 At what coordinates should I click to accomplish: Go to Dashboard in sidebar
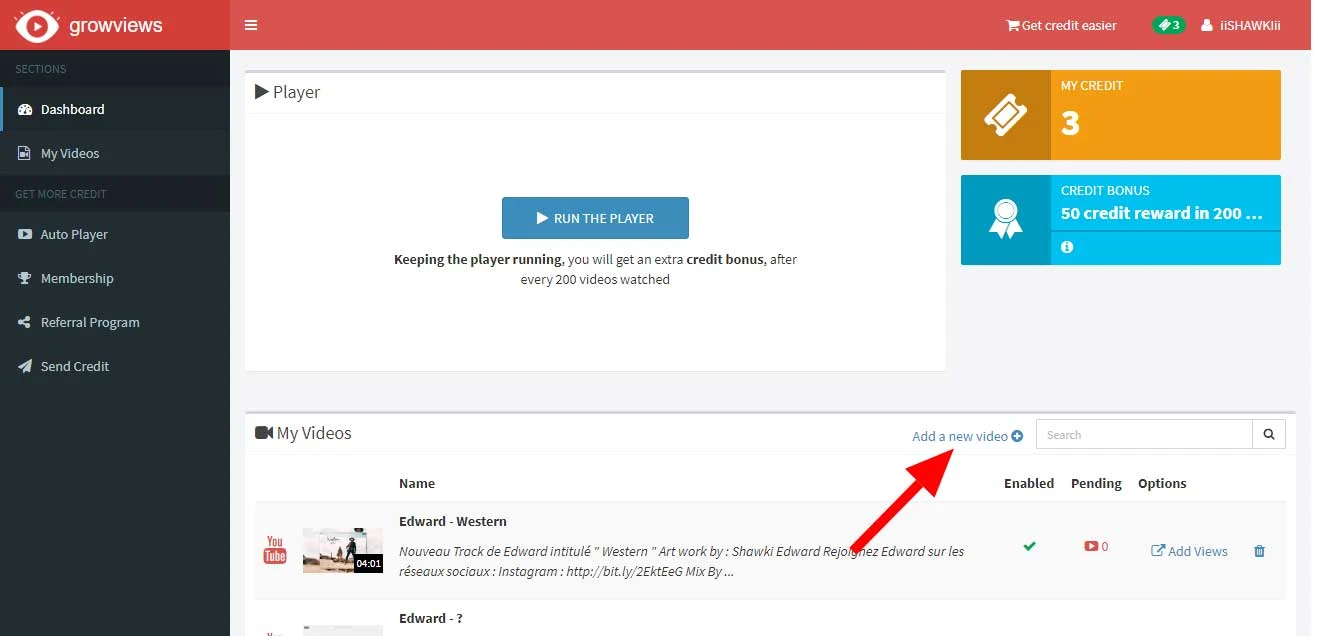[115, 109]
